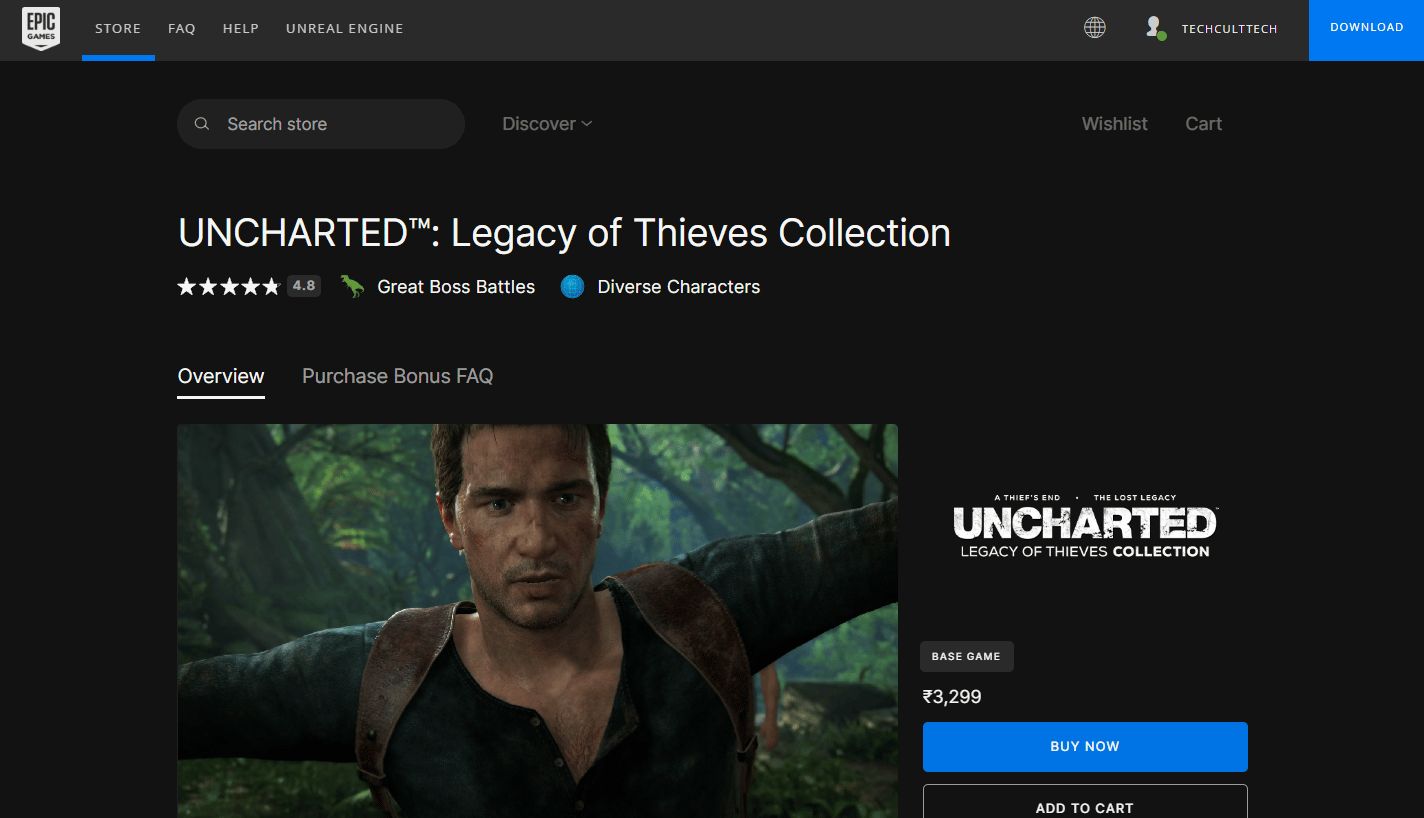Viewport: 1424px width, 818px height.
Task: Click the Add to Cart button
Action: [x=1085, y=805]
